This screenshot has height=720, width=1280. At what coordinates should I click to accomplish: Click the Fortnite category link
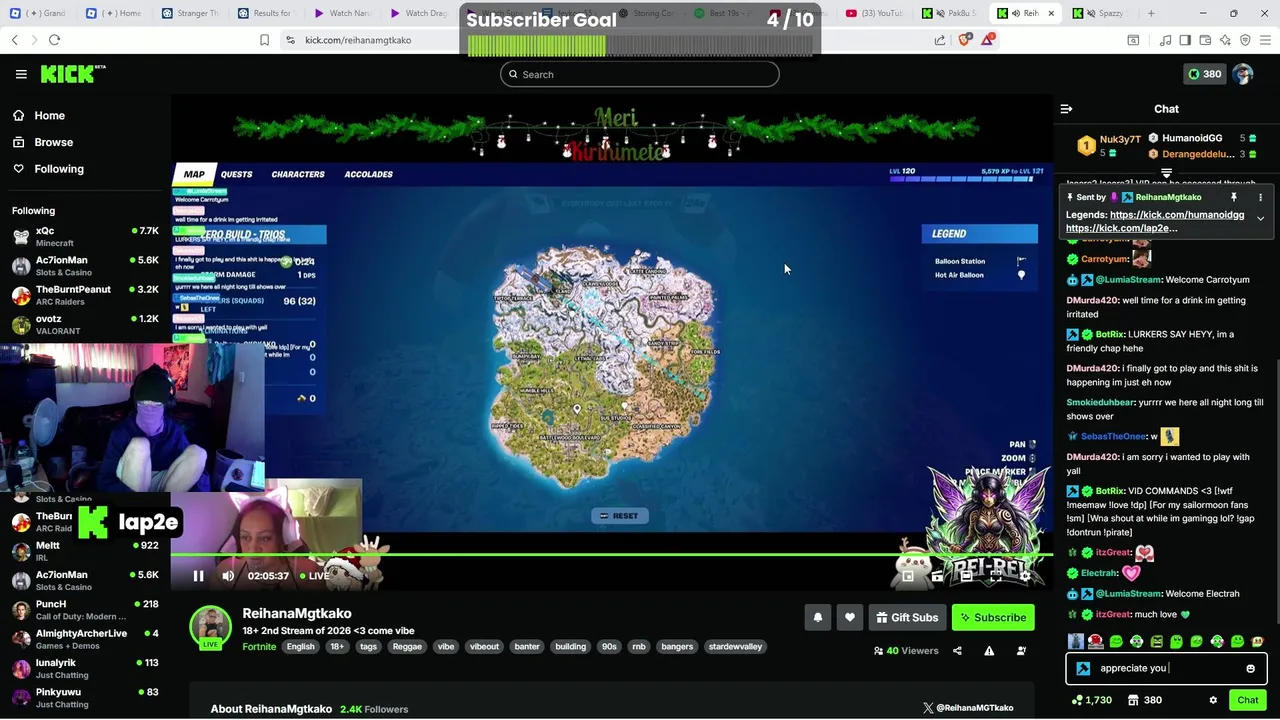click(259, 647)
